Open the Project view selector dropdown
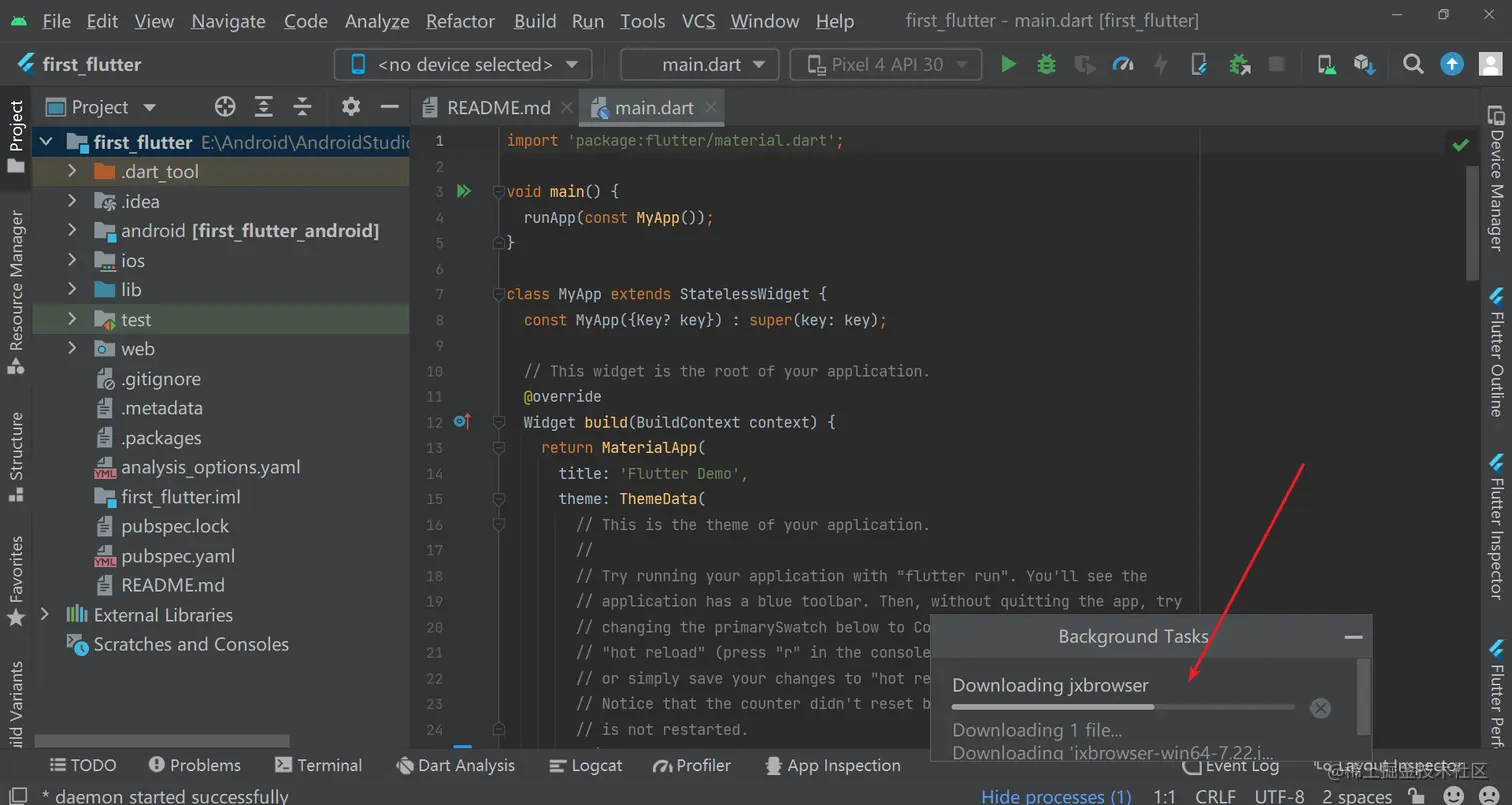The image size is (1512, 805). (101, 107)
